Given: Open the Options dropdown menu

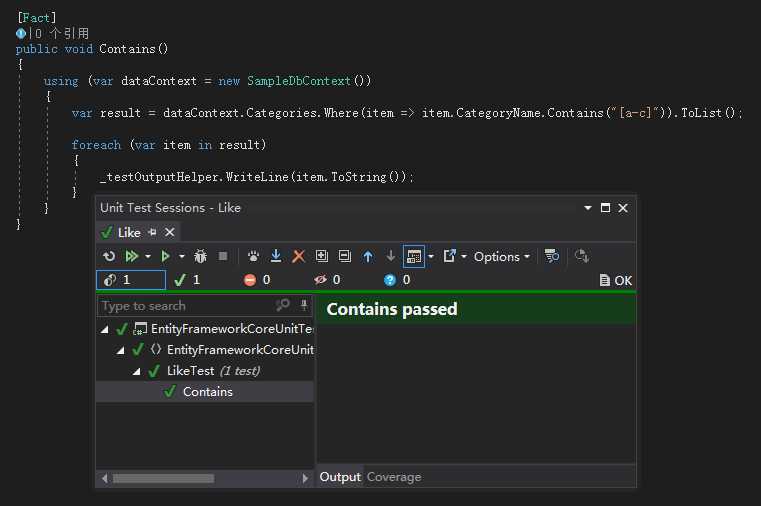Looking at the screenshot, I should pyautogui.click(x=501, y=256).
